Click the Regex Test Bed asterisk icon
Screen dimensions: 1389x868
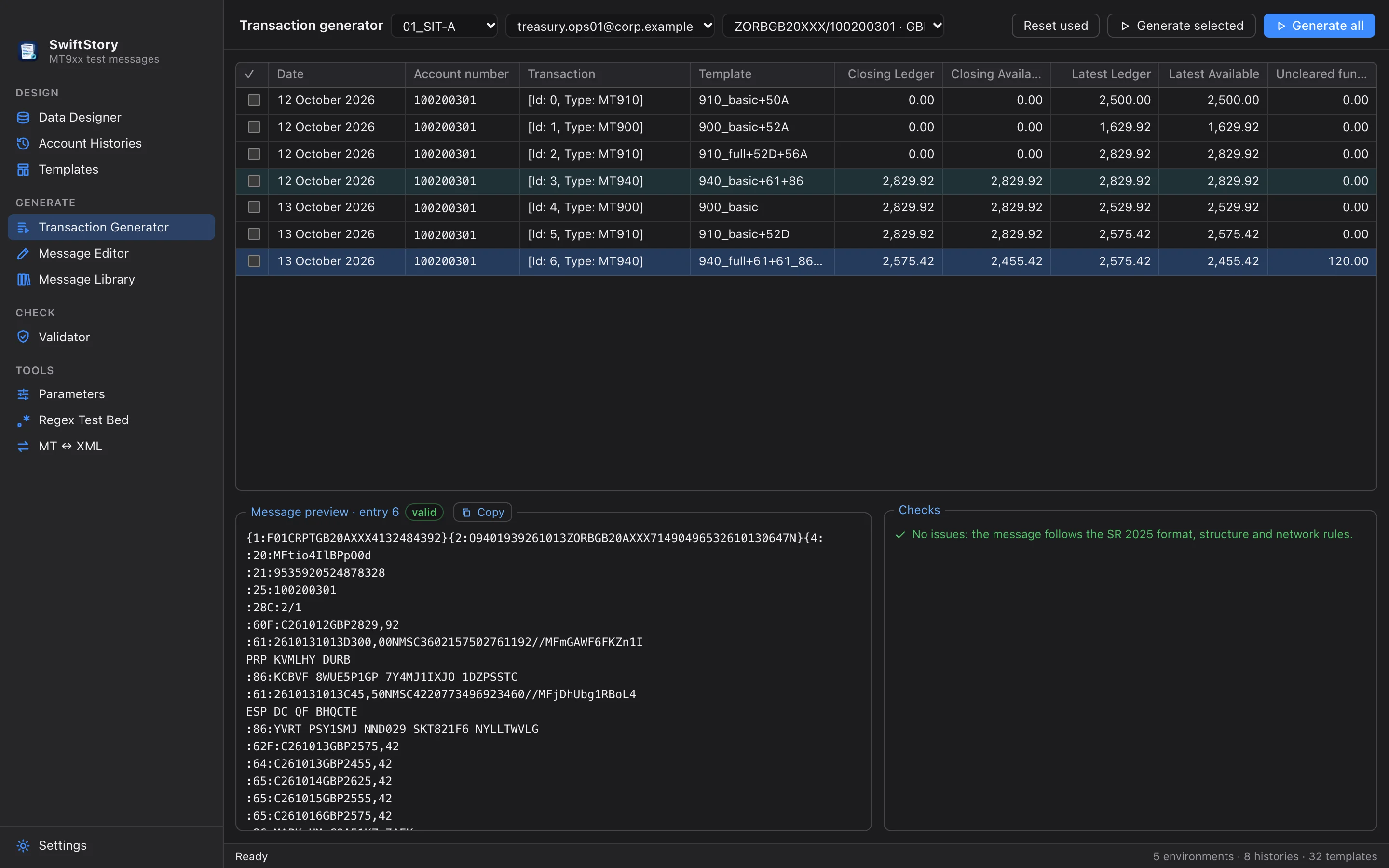click(23, 420)
